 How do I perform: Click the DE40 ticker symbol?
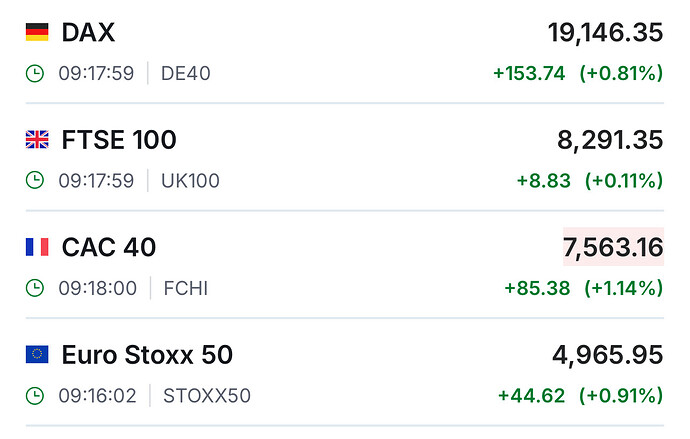(x=186, y=73)
